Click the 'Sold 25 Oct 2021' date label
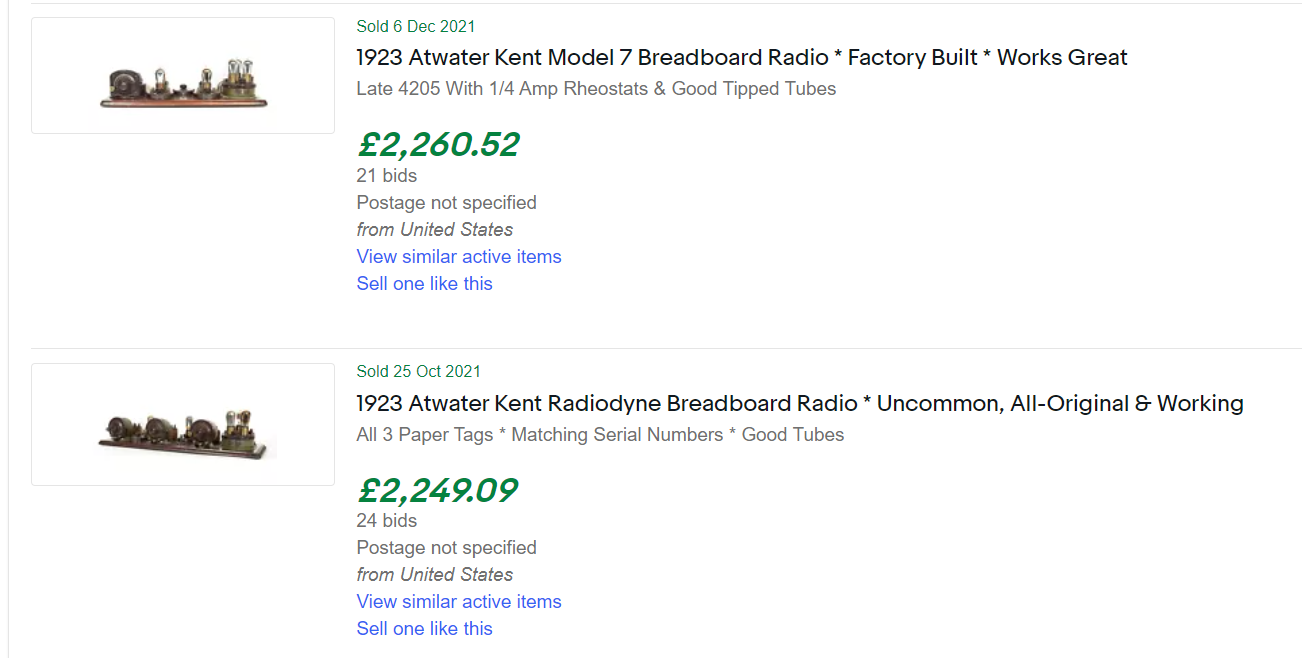 418,372
